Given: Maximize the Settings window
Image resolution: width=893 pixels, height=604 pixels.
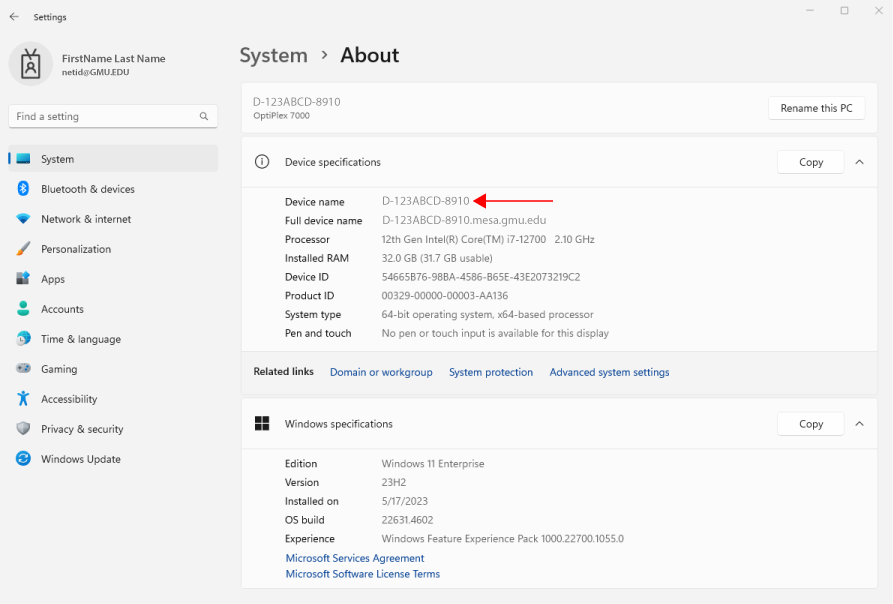Looking at the screenshot, I should (844, 11).
